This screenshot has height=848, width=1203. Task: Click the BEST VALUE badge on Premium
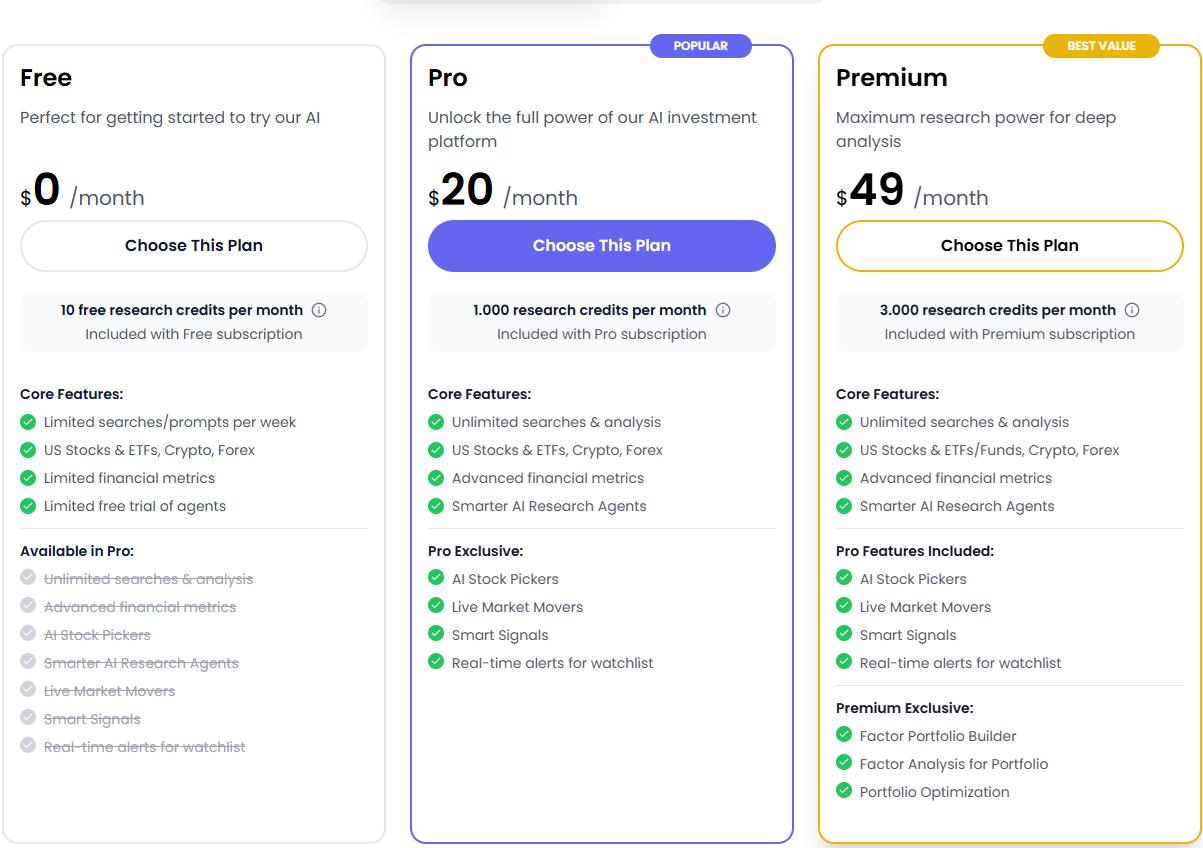coord(1101,45)
